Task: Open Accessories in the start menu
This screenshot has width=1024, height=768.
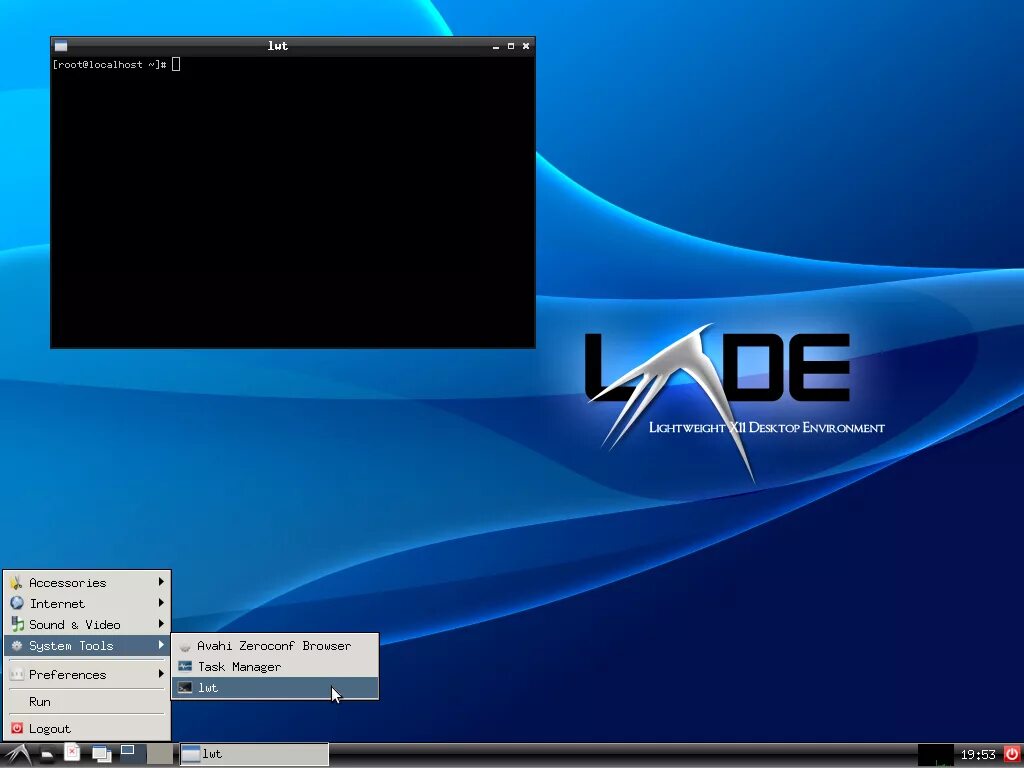Action: 87,582
